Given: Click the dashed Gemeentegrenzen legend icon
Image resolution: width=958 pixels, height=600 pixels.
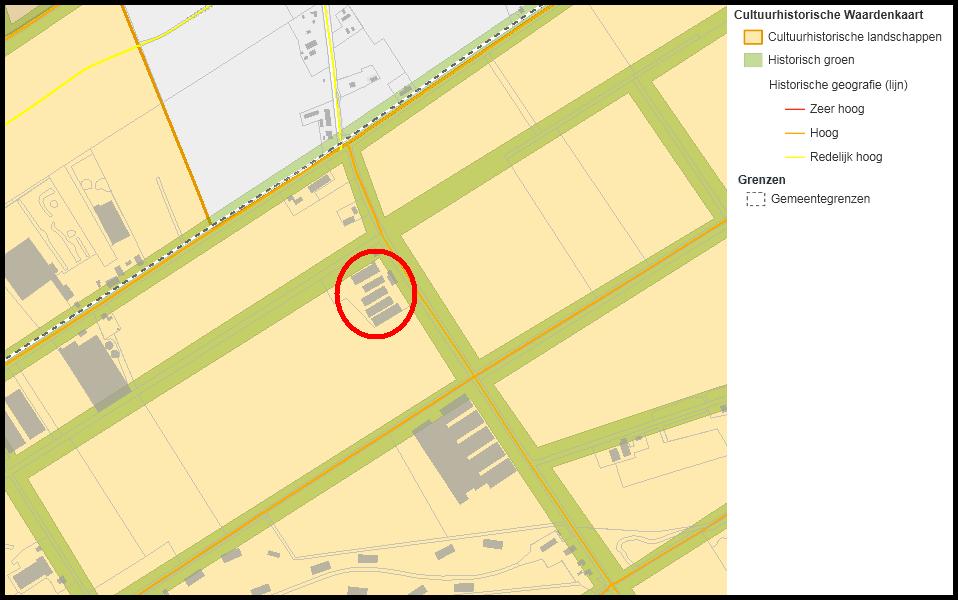Looking at the screenshot, I should click(756, 199).
